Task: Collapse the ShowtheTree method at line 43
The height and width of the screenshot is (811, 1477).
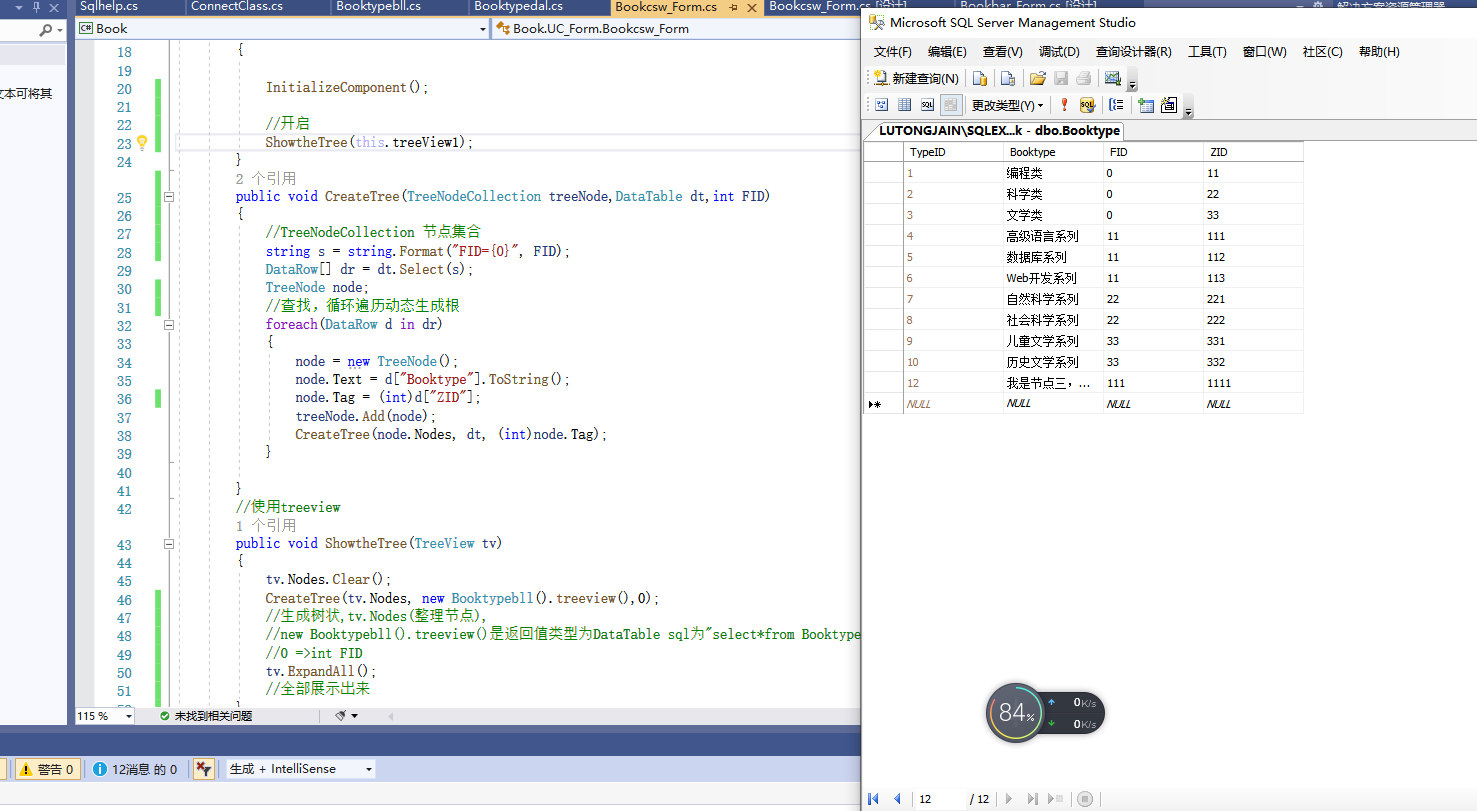Action: point(169,544)
